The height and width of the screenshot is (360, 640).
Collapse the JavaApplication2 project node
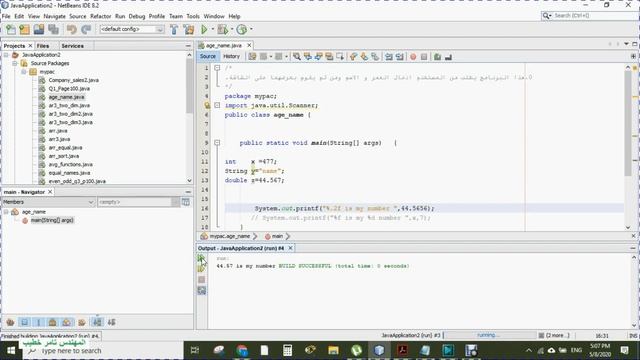coord(6,55)
